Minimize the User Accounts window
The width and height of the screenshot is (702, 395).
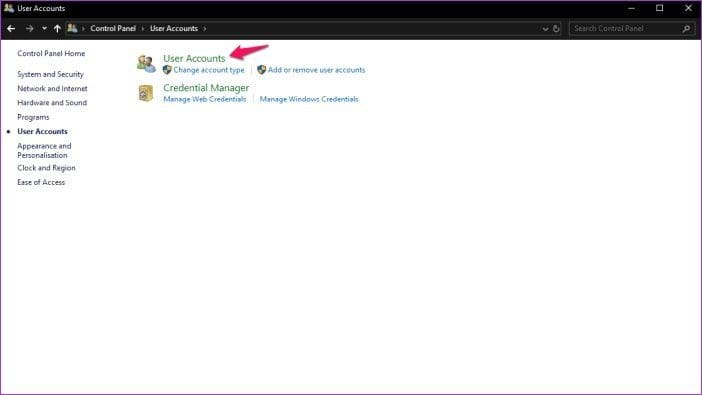631,8
